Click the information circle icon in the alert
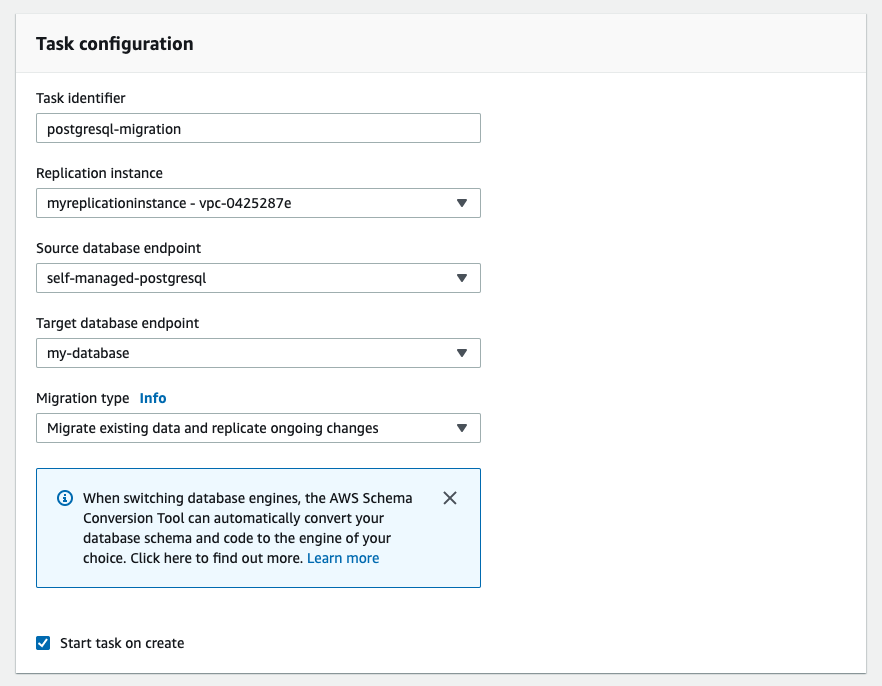882x686 pixels. [66, 497]
